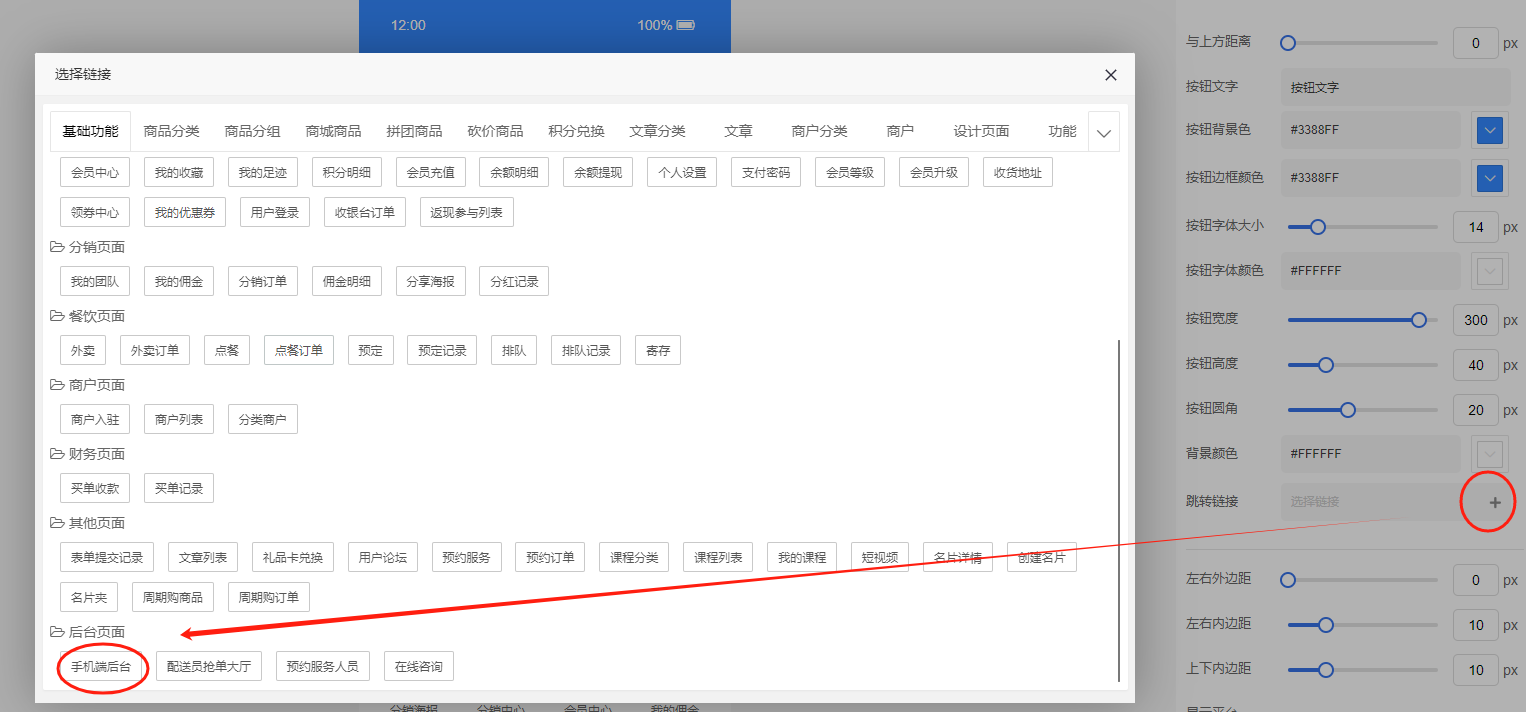Open the 按钮边框颜色 color dropdown
Screen dimensions: 1526x712
pos(1490,178)
